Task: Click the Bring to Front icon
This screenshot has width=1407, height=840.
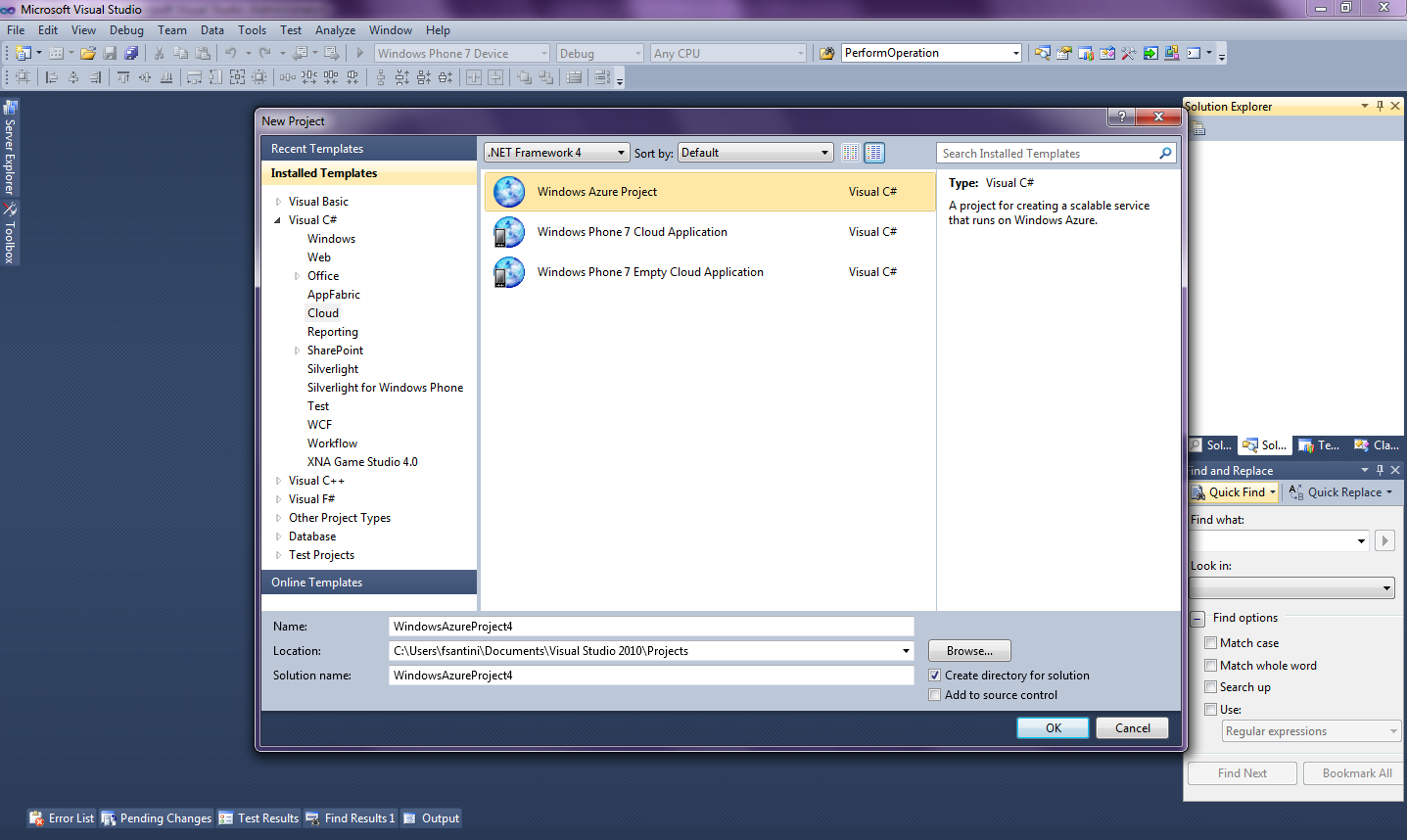Action: pos(524,76)
